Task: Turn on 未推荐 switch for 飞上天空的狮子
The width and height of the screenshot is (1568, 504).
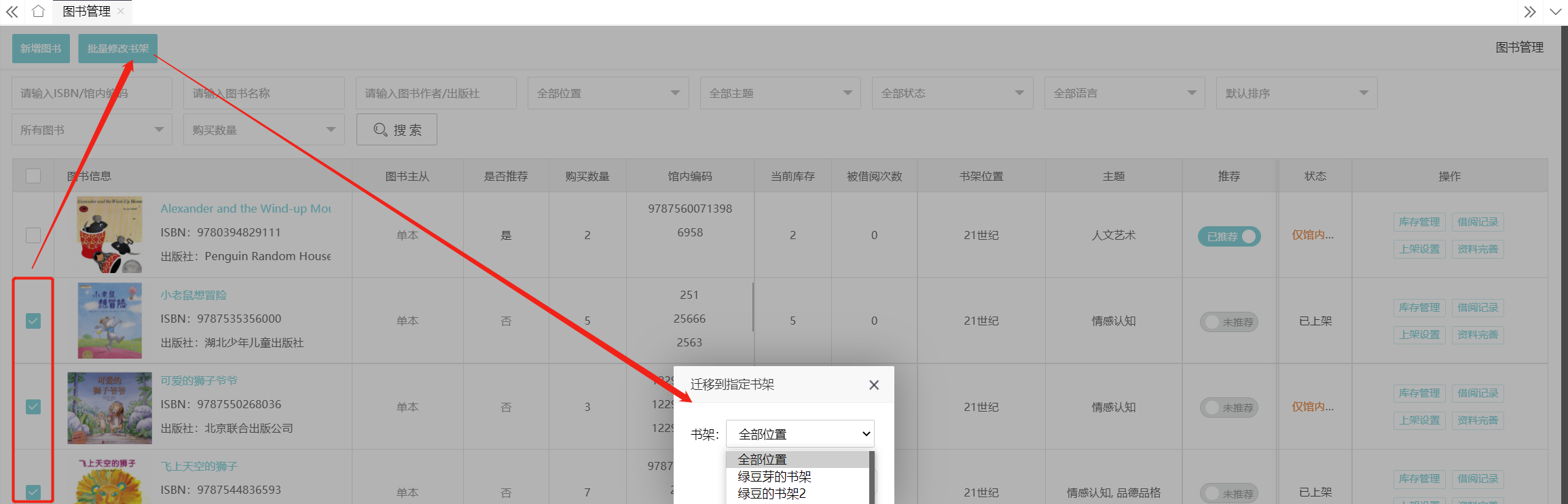Action: [1229, 493]
